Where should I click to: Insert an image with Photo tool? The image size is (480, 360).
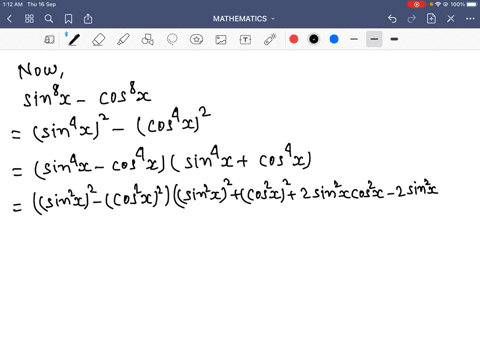[x=221, y=39]
